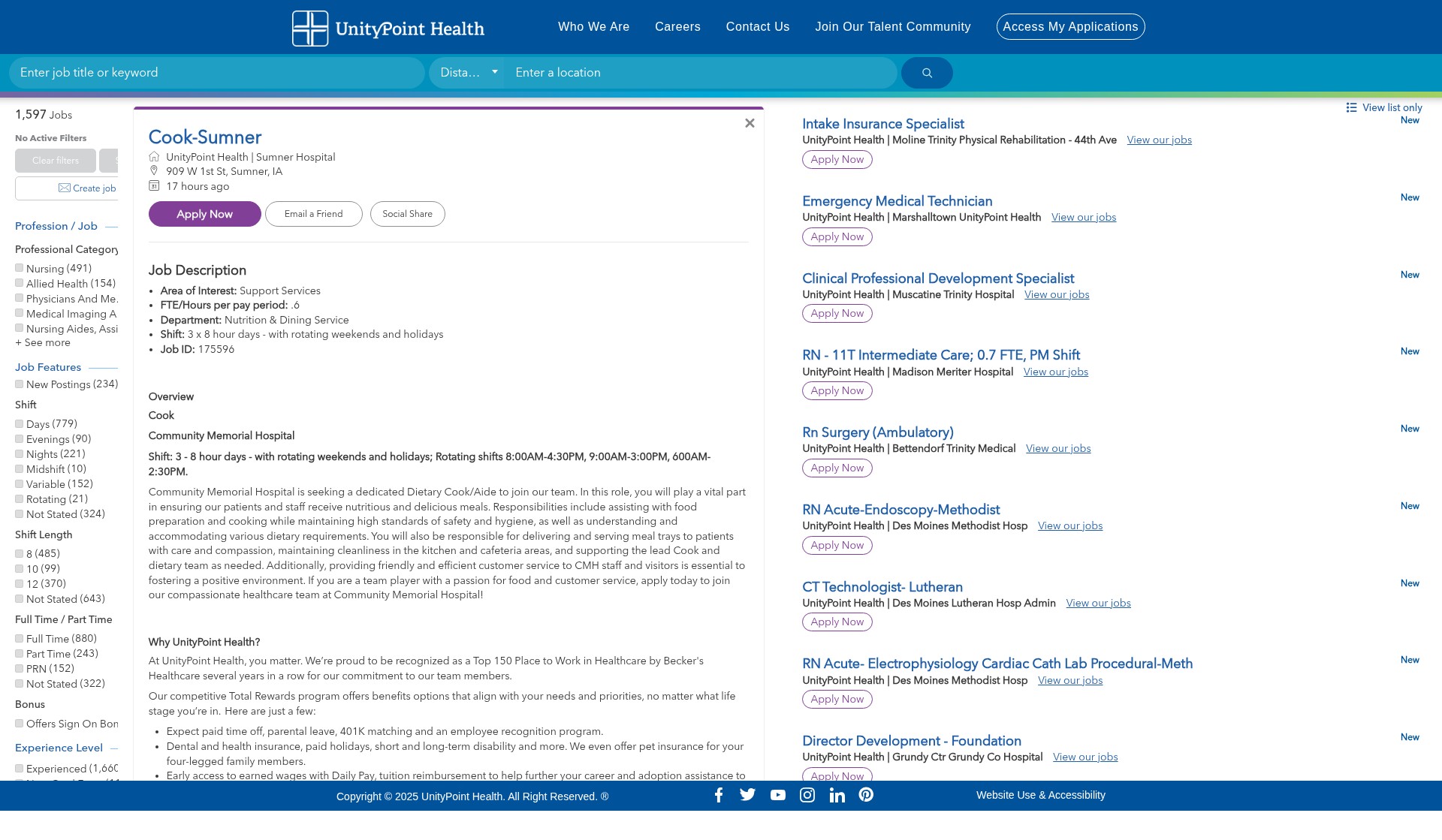Viewport: 1442px width, 840px height.
Task: Open UnityPoint LinkedIn page icon
Action: coord(837,795)
